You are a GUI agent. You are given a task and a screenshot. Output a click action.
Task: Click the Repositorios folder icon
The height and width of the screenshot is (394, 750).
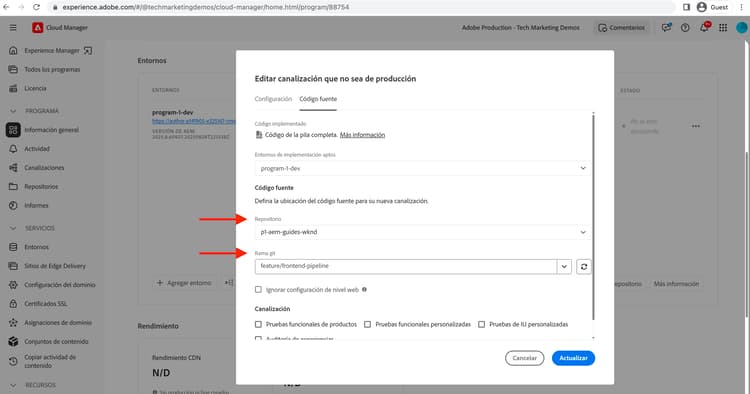click(13, 186)
